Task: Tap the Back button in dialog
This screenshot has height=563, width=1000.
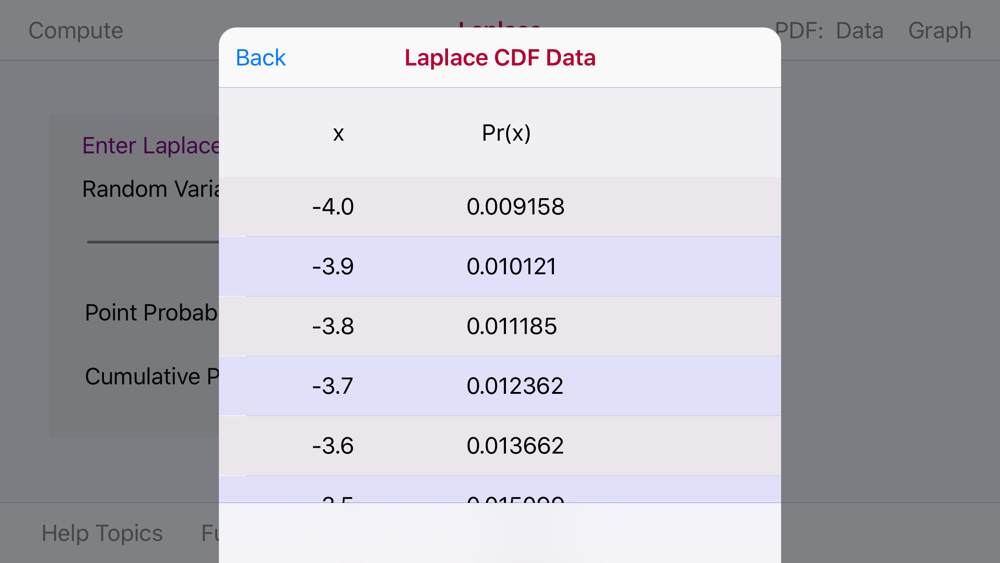Action: tap(260, 58)
